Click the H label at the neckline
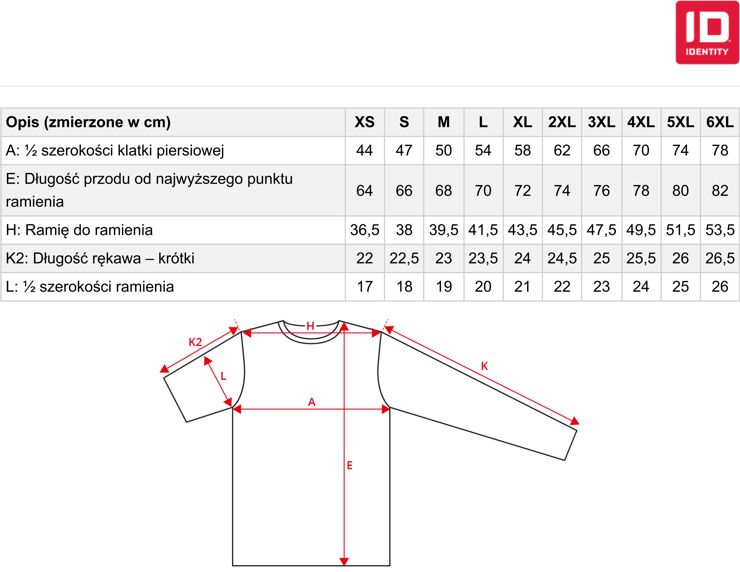740x572 pixels. [x=310, y=326]
